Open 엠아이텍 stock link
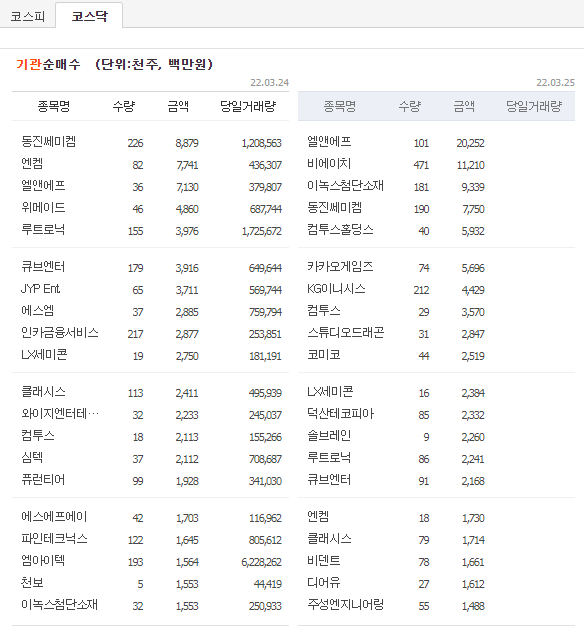Image resolution: width=584 pixels, height=633 pixels. [x=43, y=560]
